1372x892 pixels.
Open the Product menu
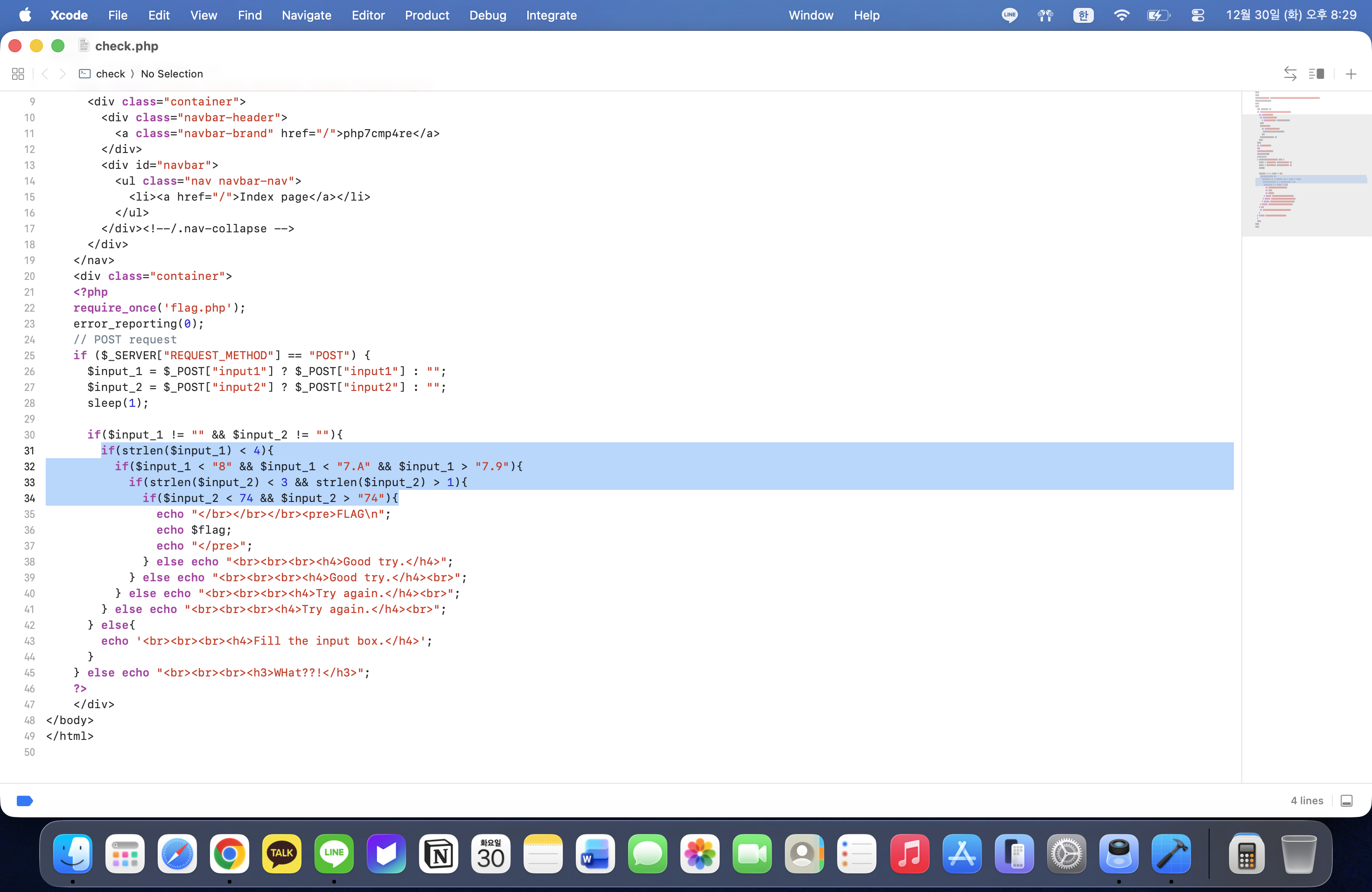click(427, 15)
